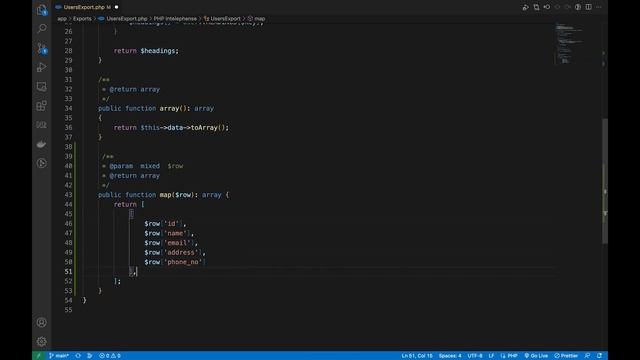The height and width of the screenshot is (360, 640).
Task: Click 'map' method breadcrumb segment
Action: (260, 19)
